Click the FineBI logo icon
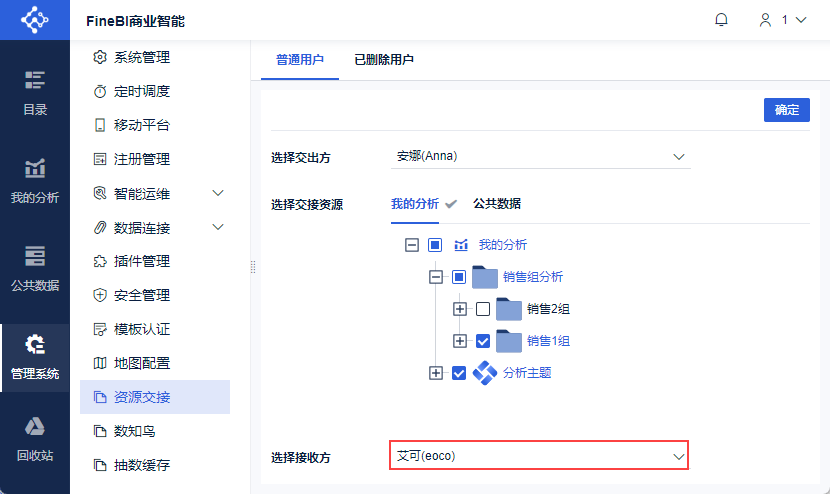 tap(34, 19)
